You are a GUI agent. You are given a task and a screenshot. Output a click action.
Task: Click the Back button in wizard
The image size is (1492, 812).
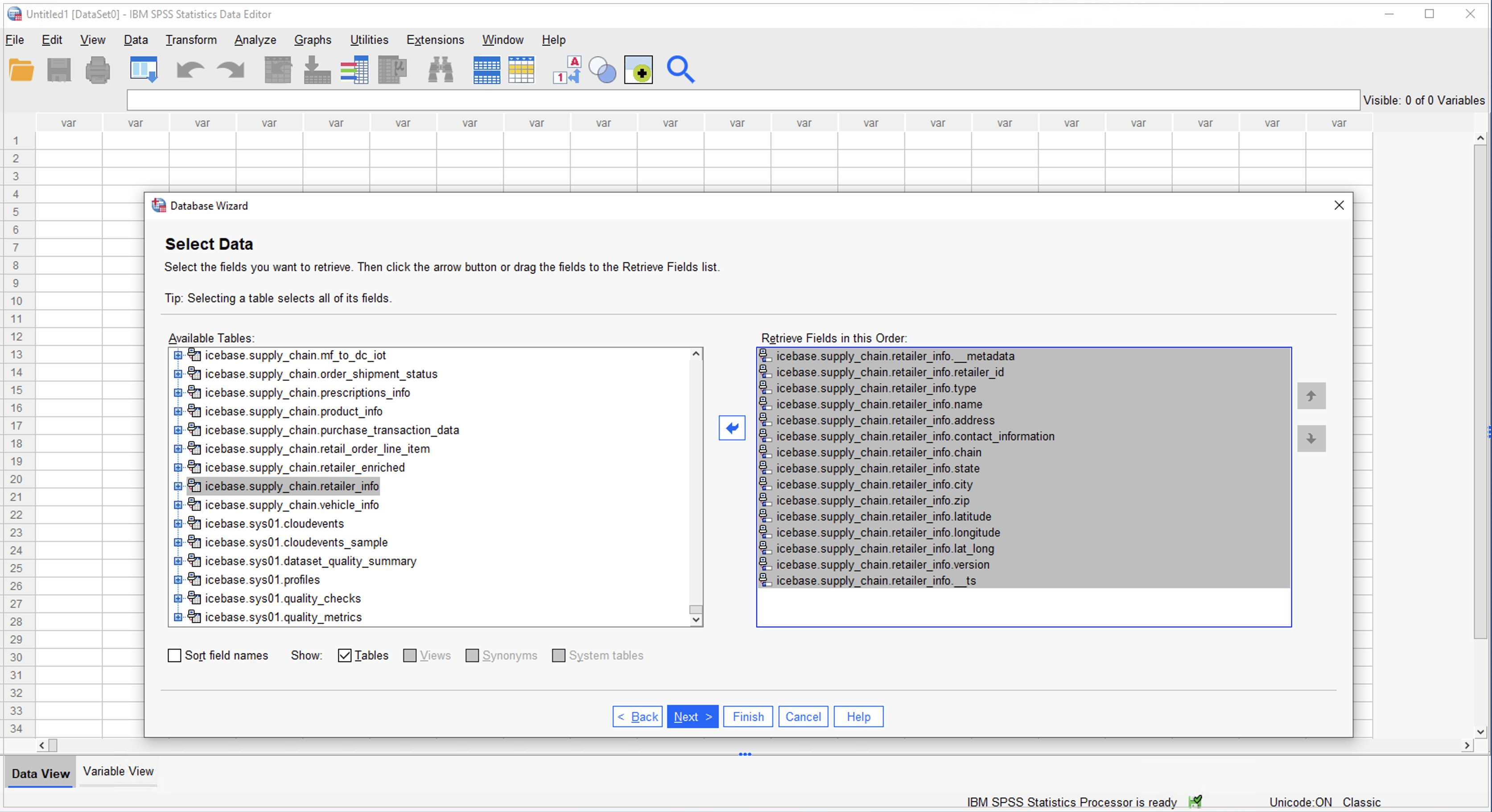[x=638, y=716]
